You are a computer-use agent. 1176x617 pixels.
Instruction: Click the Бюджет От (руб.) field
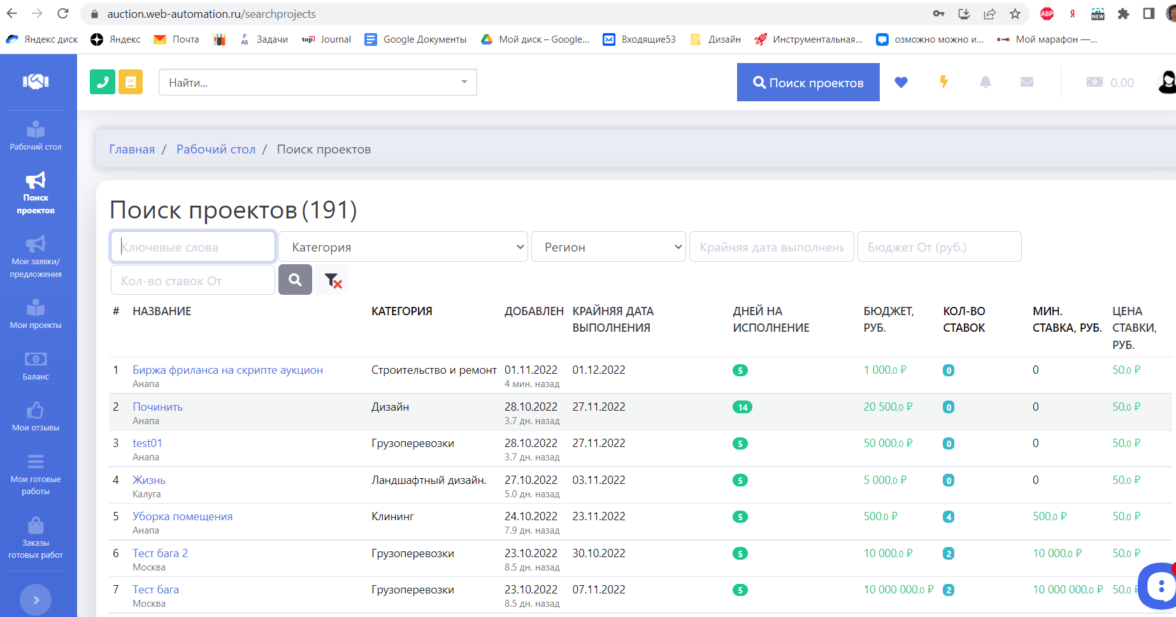939,247
